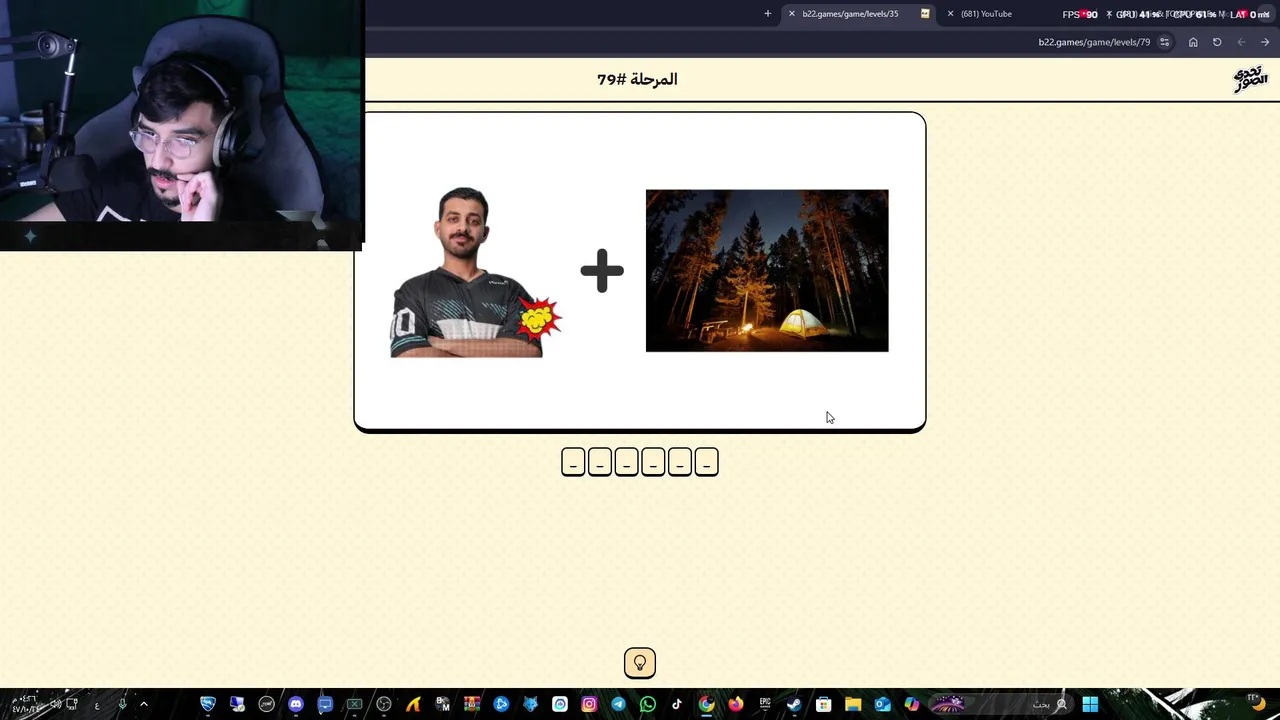Close the YouTube browser tab
The image size is (1280, 720).
click(950, 14)
